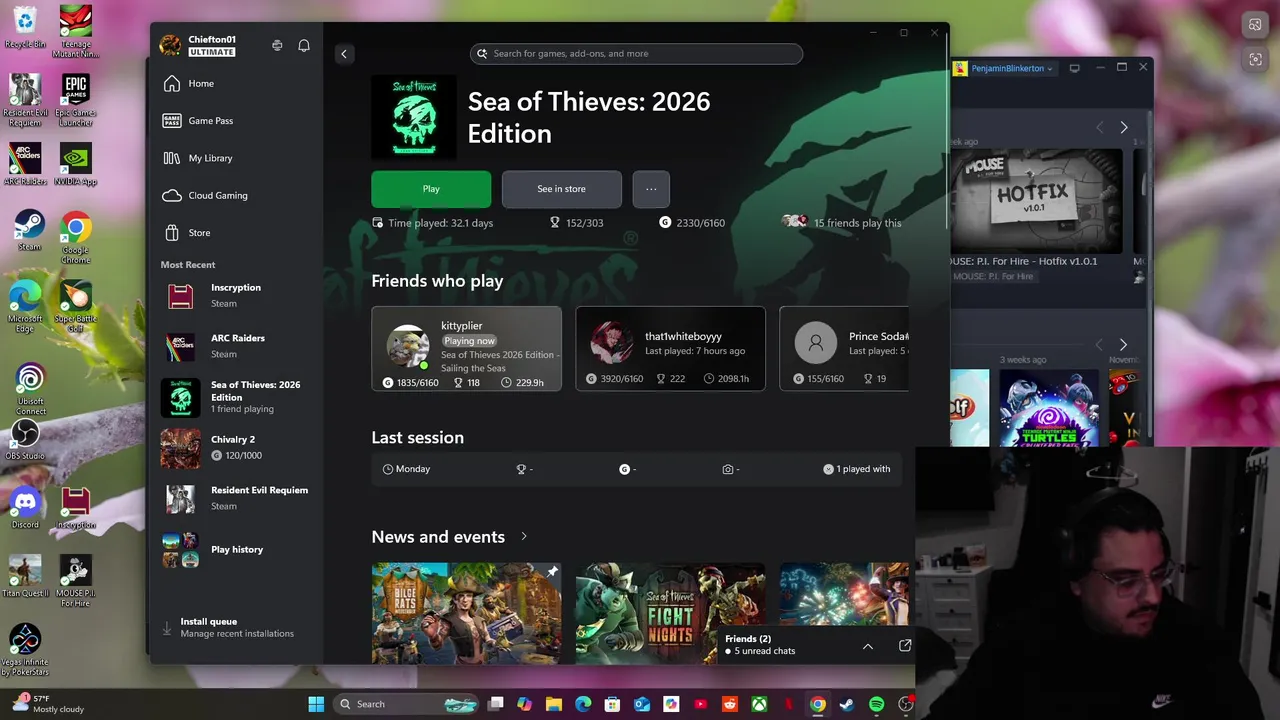1280x720 pixels.
Task: Click the green Play button
Action: pos(431,189)
